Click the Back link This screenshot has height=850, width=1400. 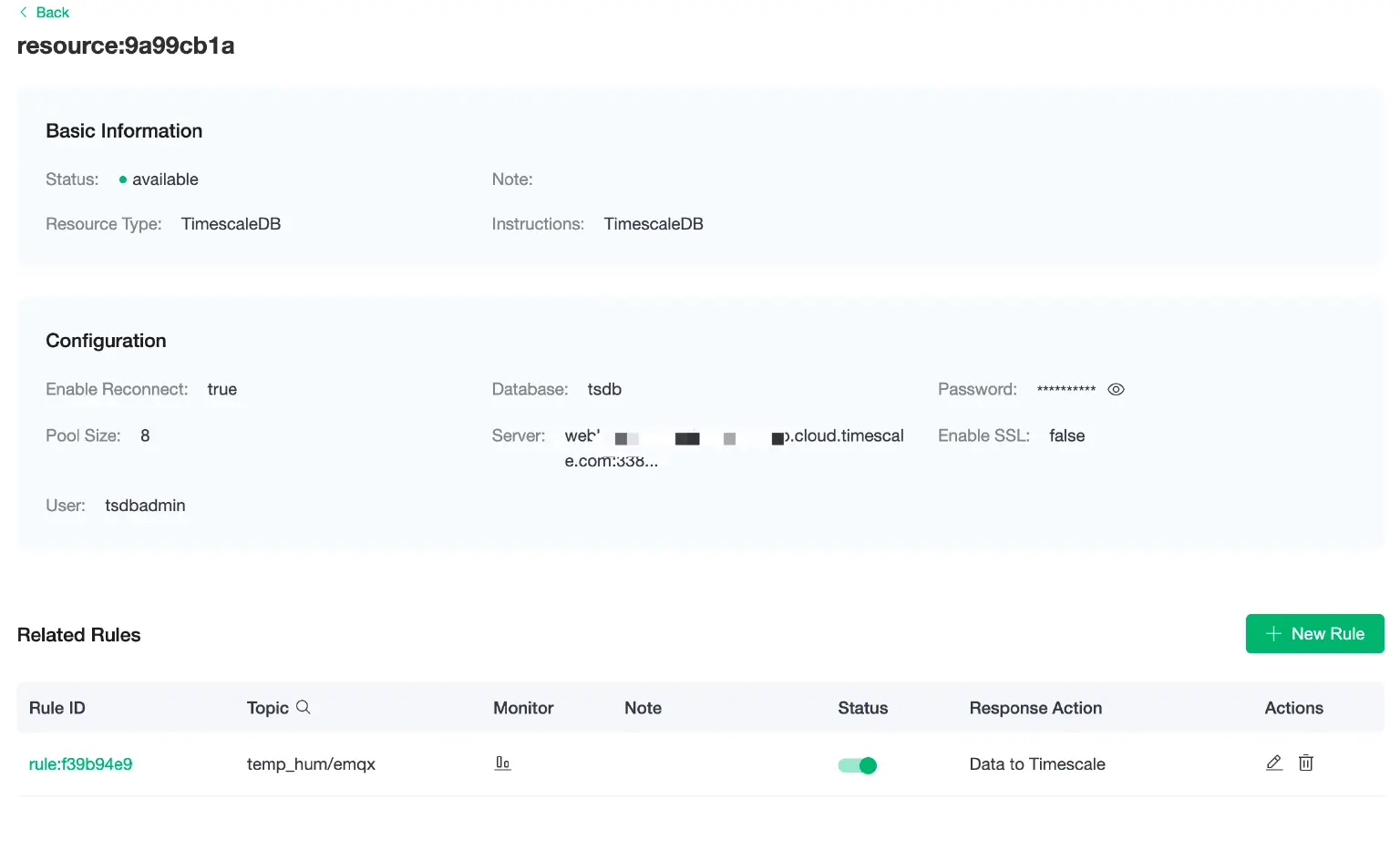pos(52,12)
